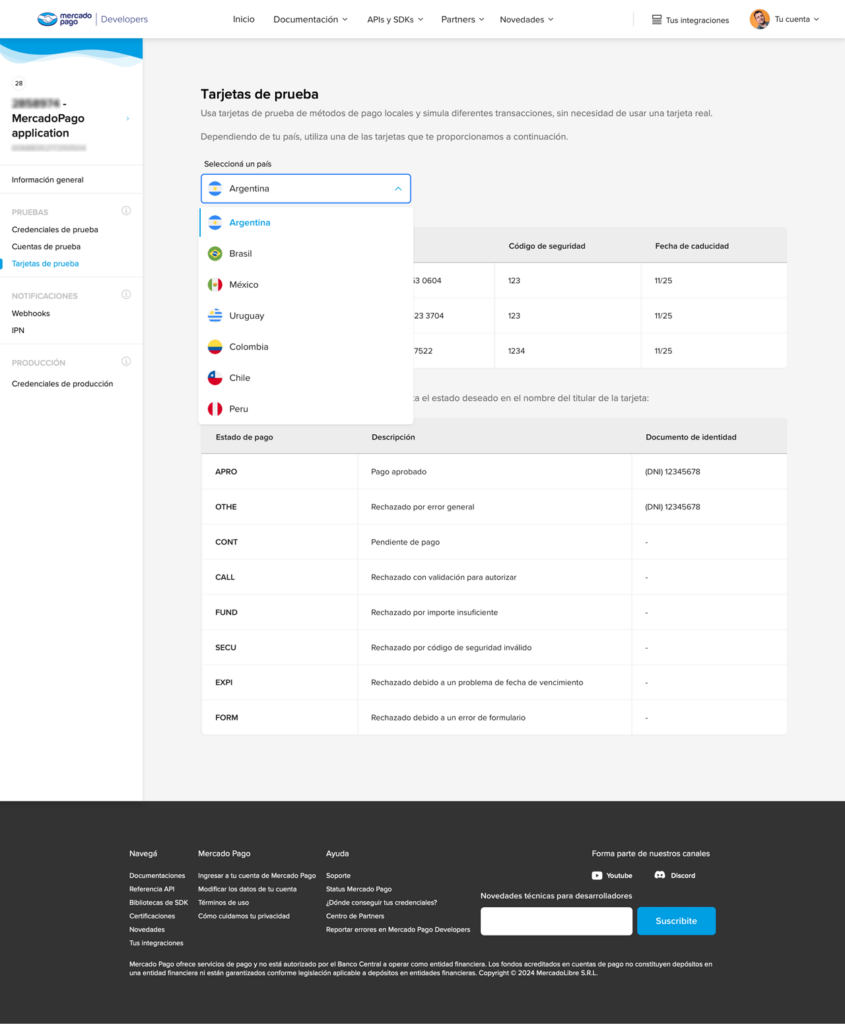Open Tarjetas de prueba sidebar item
This screenshot has width=845, height=1024.
click(x=45, y=264)
